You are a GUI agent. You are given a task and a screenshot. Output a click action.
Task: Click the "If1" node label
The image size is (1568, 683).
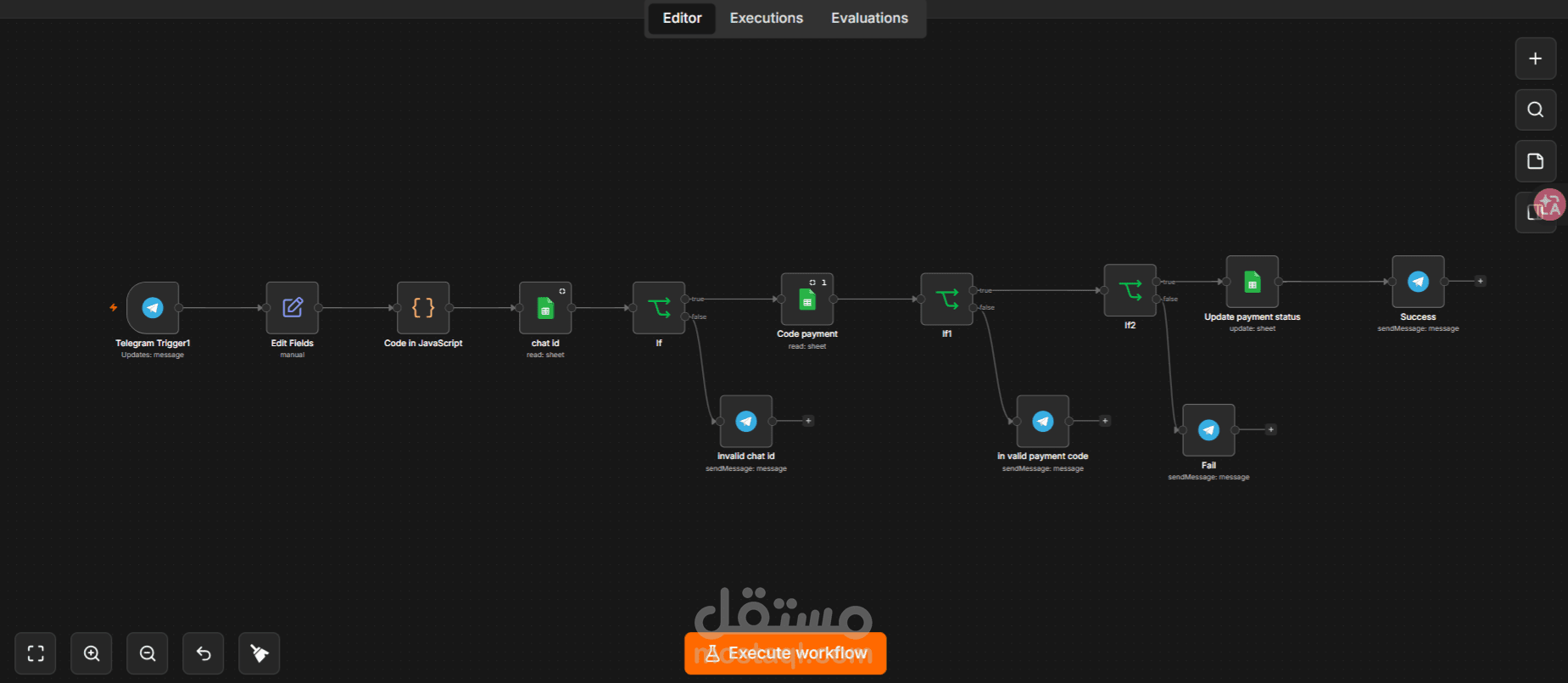(947, 334)
